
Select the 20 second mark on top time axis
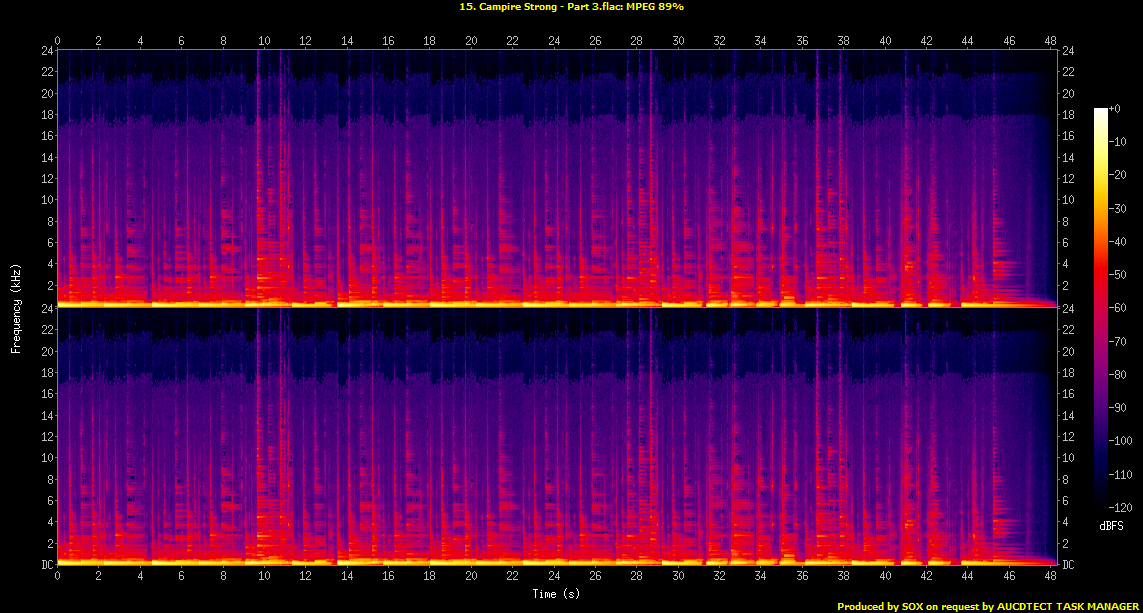coord(471,40)
